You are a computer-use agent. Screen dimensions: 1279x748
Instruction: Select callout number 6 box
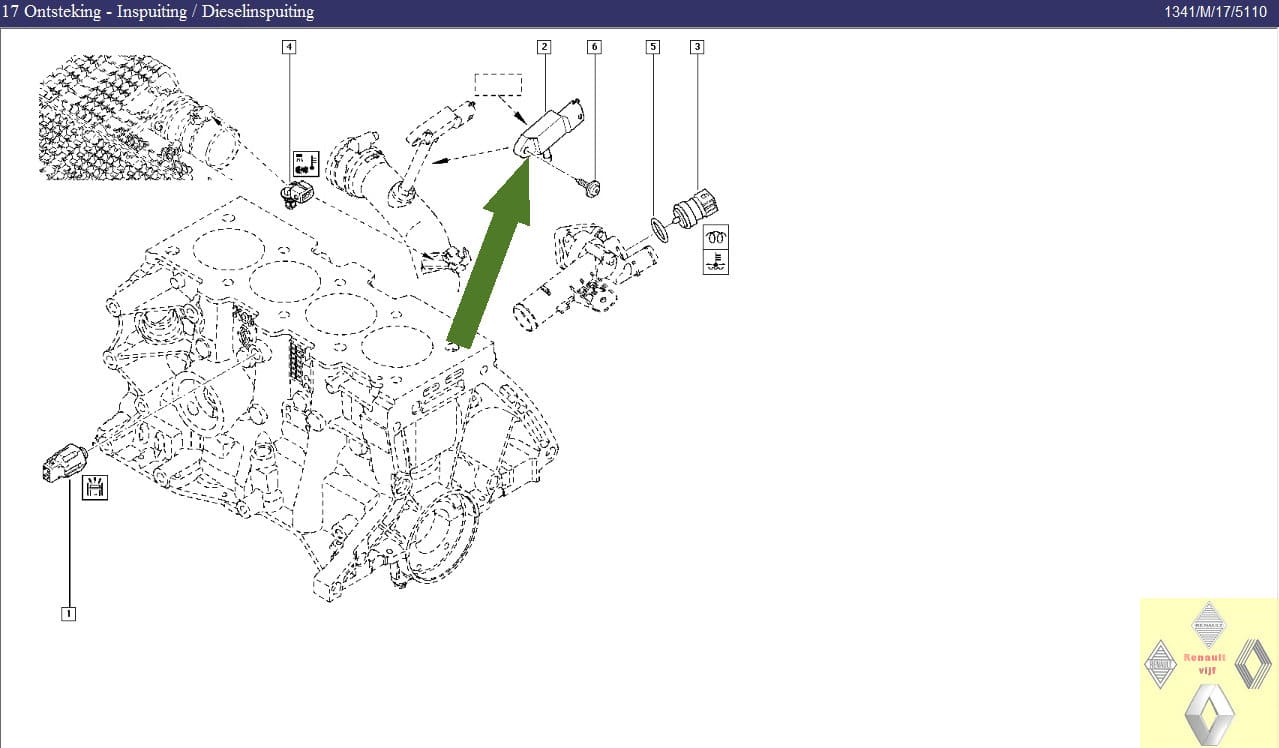tap(594, 46)
